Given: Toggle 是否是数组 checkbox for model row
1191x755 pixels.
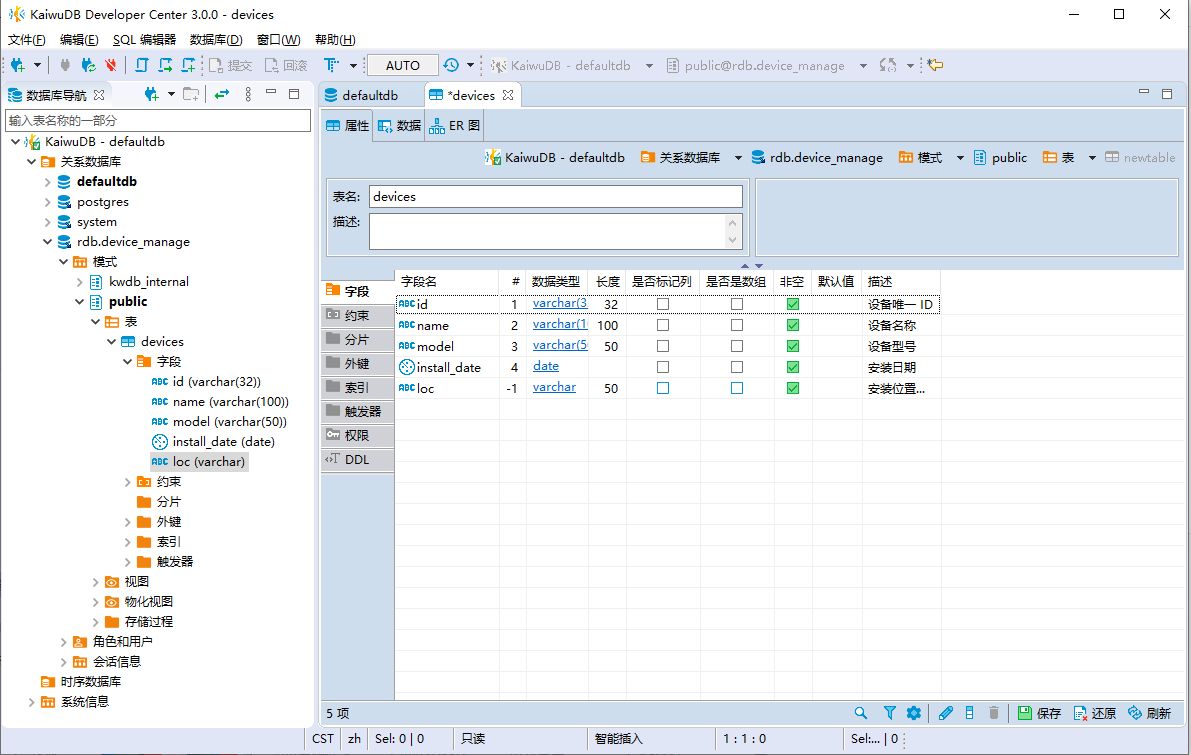Looking at the screenshot, I should pyautogui.click(x=737, y=346).
